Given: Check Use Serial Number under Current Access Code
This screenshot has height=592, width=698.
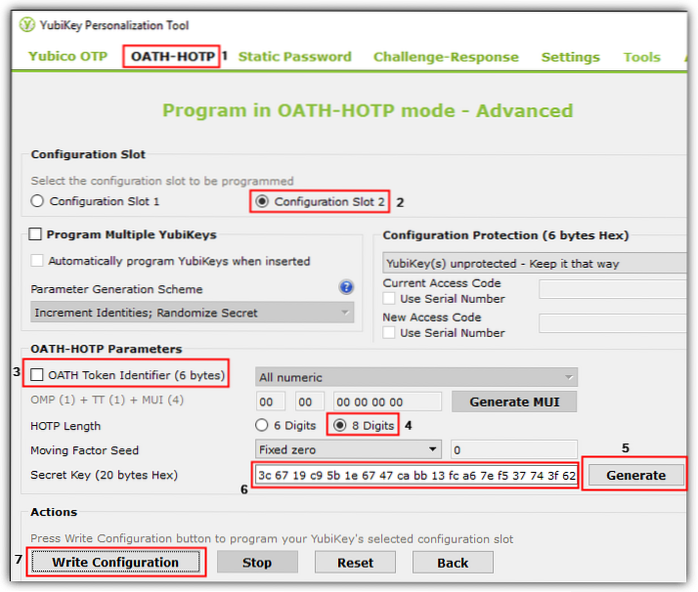Looking at the screenshot, I should click(390, 298).
